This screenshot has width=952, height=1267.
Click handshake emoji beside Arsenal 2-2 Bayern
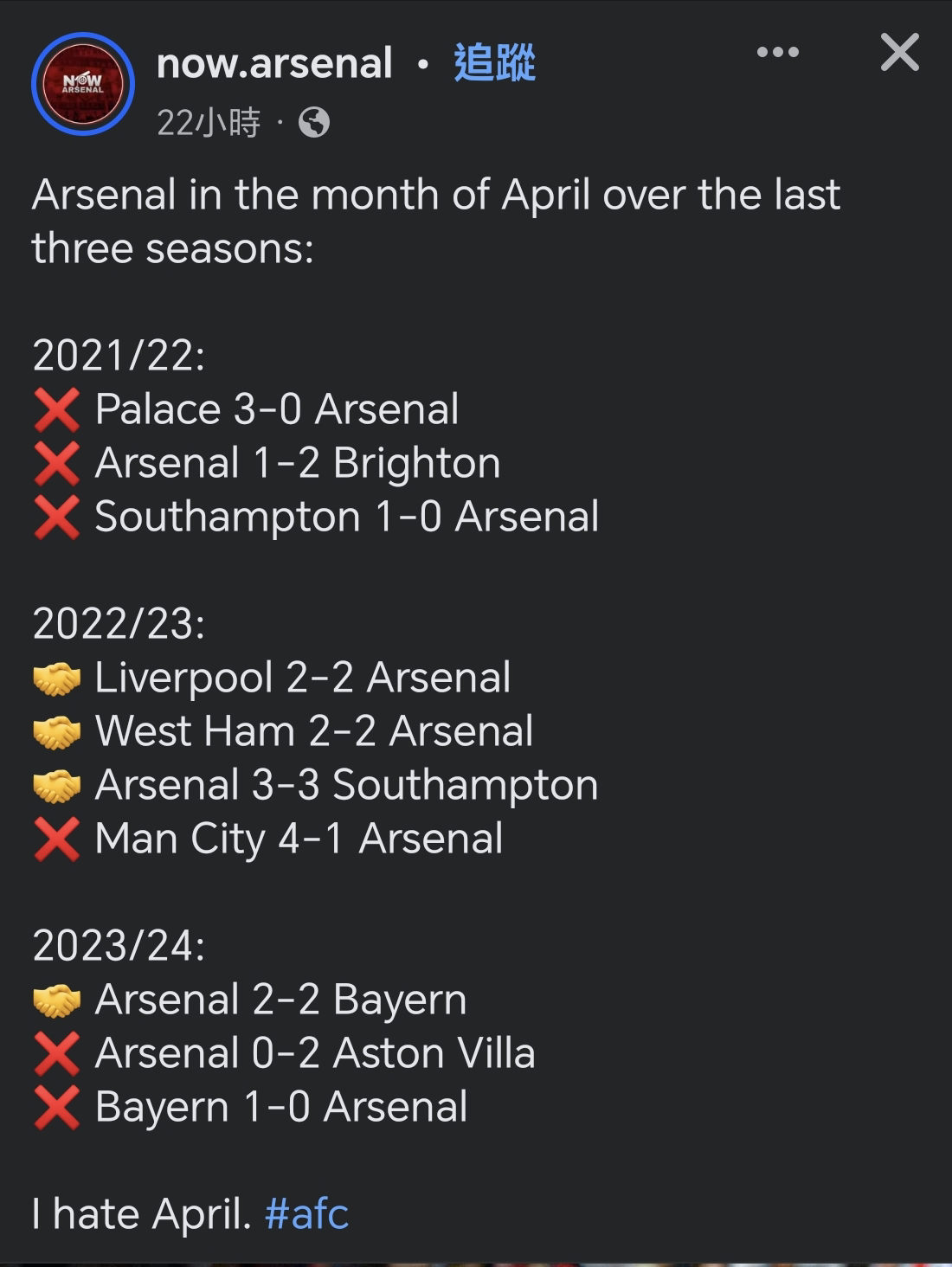click(57, 1000)
